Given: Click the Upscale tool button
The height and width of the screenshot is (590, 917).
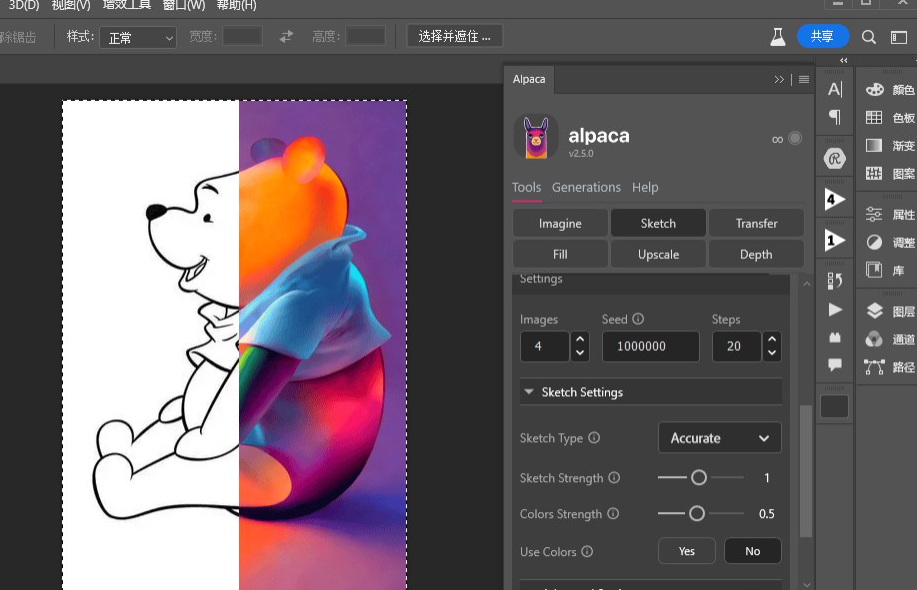Looking at the screenshot, I should (x=658, y=254).
